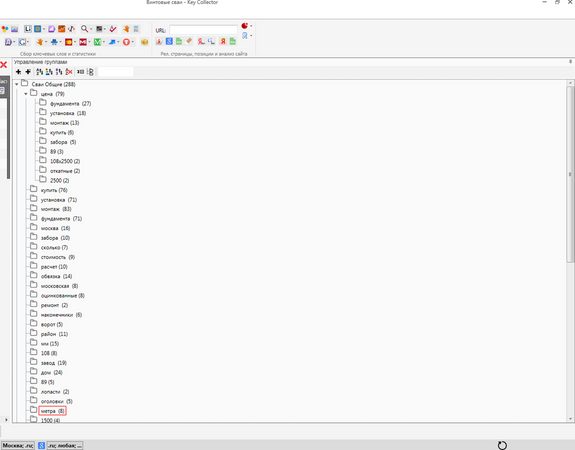Open dropdown arrow next to magnifier icon
575x450 pixels.
(91, 29)
